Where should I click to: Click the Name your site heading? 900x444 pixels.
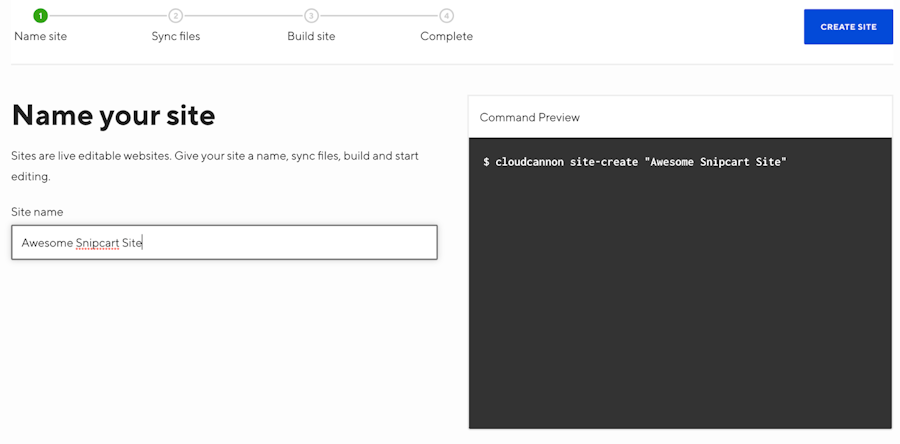tap(113, 116)
